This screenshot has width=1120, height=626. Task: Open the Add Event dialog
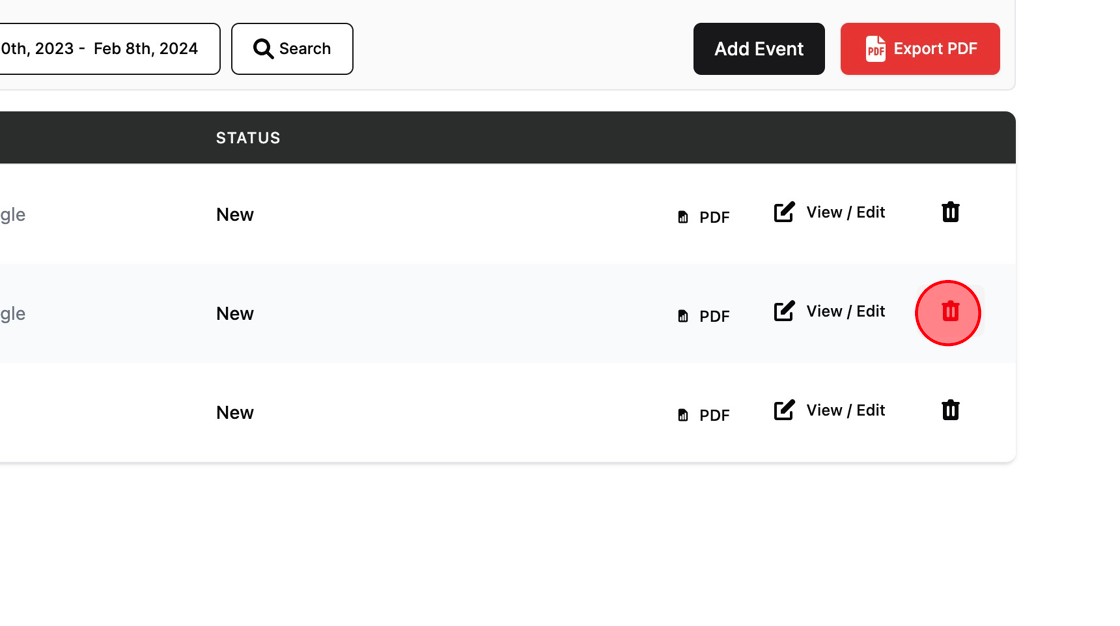(759, 49)
